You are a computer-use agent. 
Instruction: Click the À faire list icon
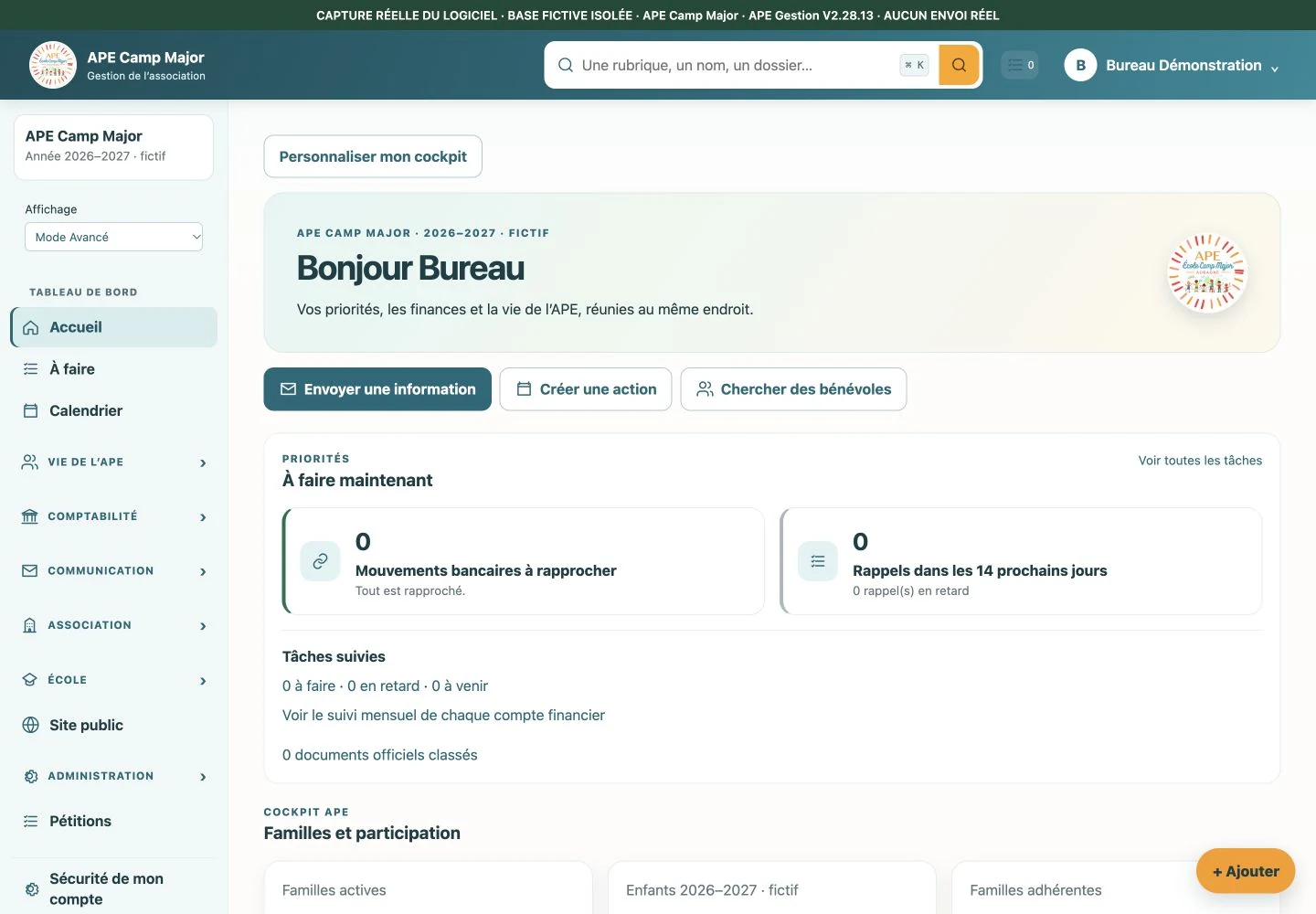click(x=30, y=369)
